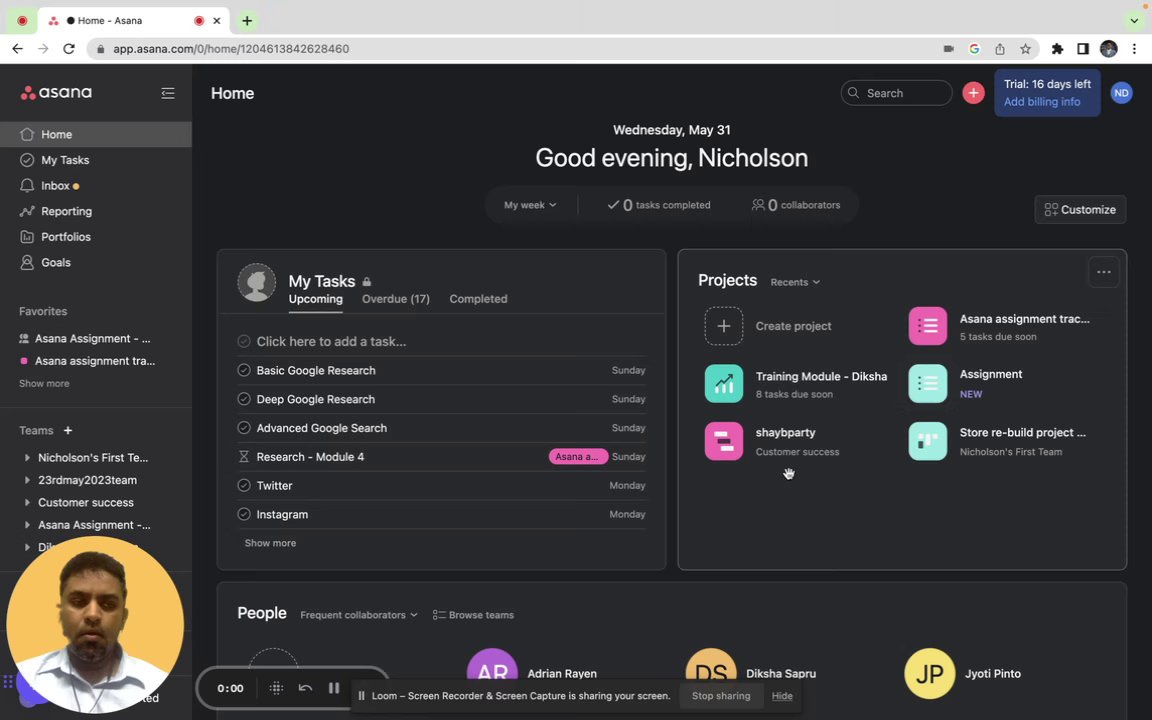Open Asana assignment tra... favorite with pink dot

96,361
